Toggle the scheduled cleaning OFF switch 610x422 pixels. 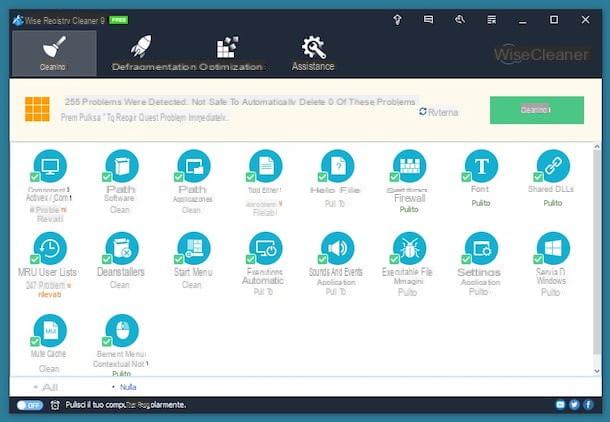click(30, 405)
